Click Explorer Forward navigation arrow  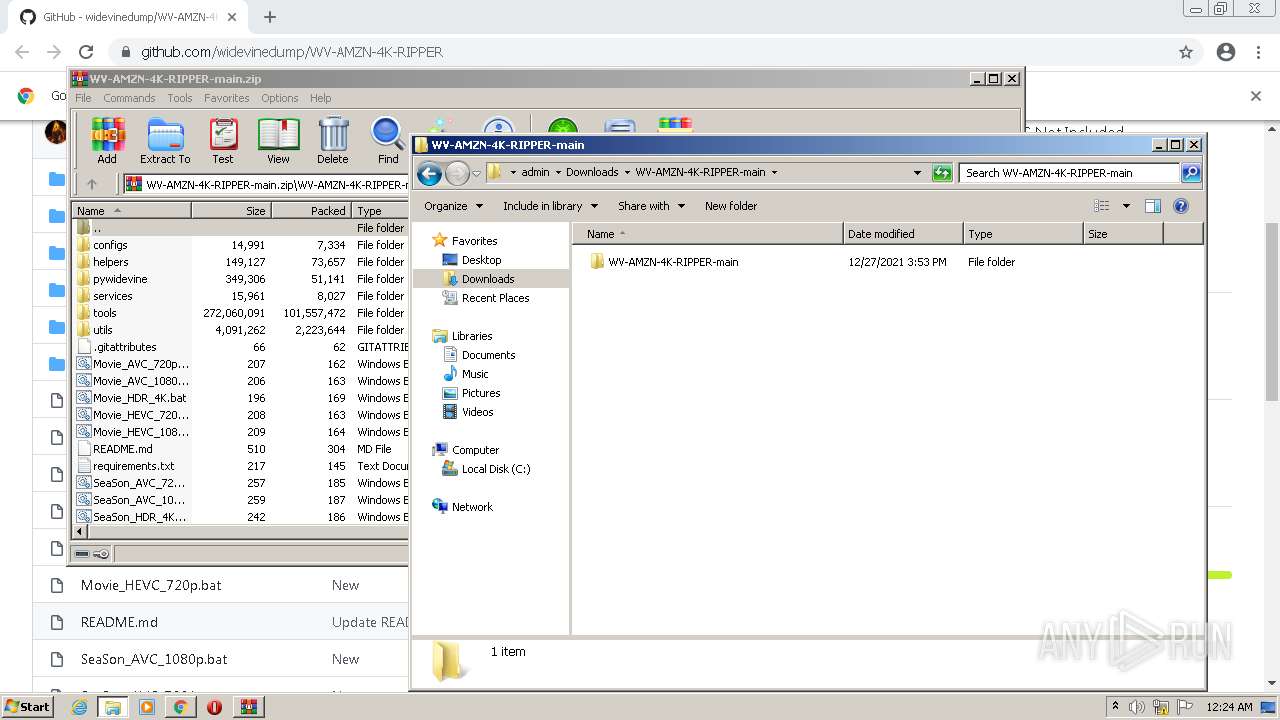click(x=457, y=173)
